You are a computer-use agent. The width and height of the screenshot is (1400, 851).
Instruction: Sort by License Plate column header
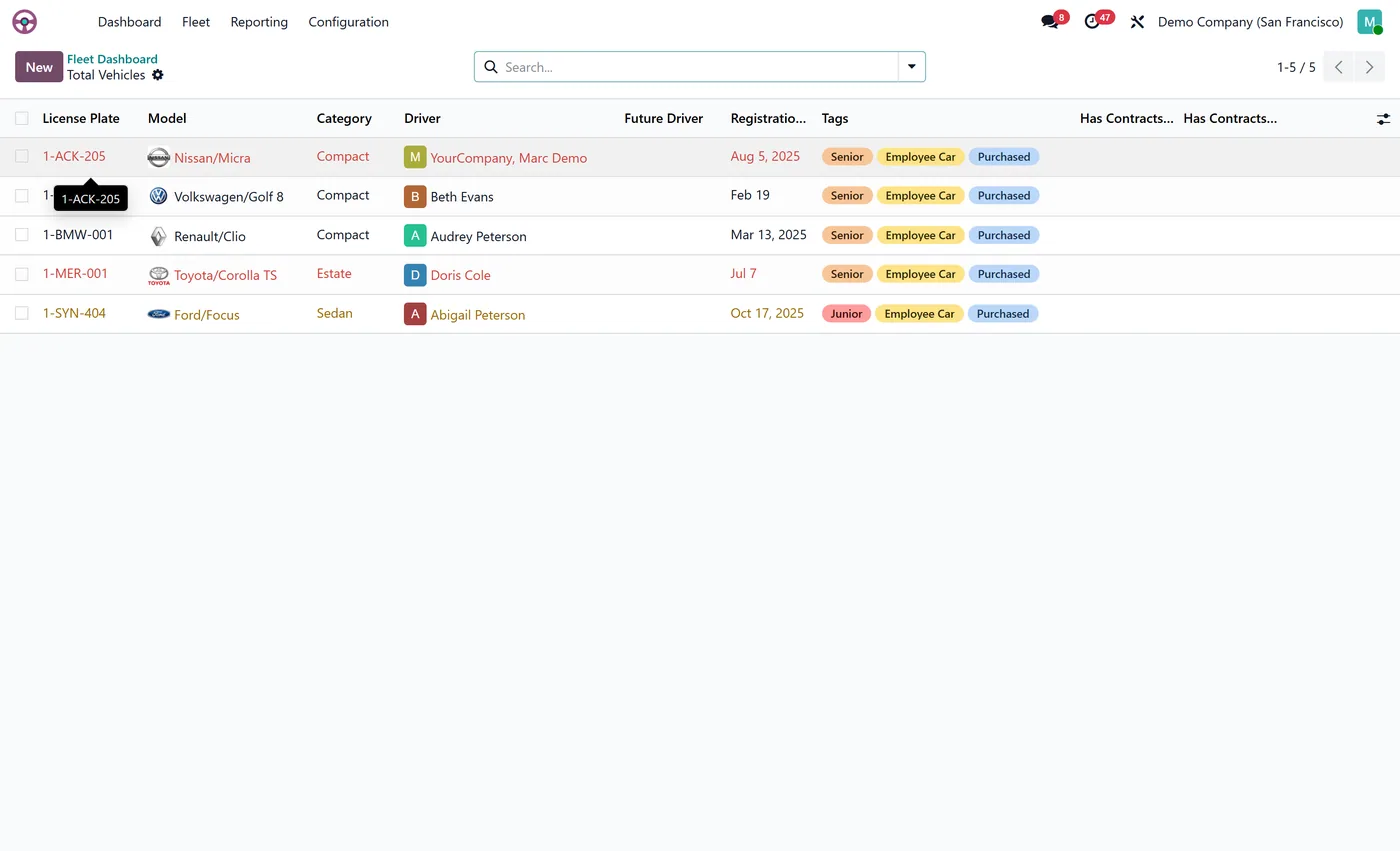pyautogui.click(x=81, y=118)
